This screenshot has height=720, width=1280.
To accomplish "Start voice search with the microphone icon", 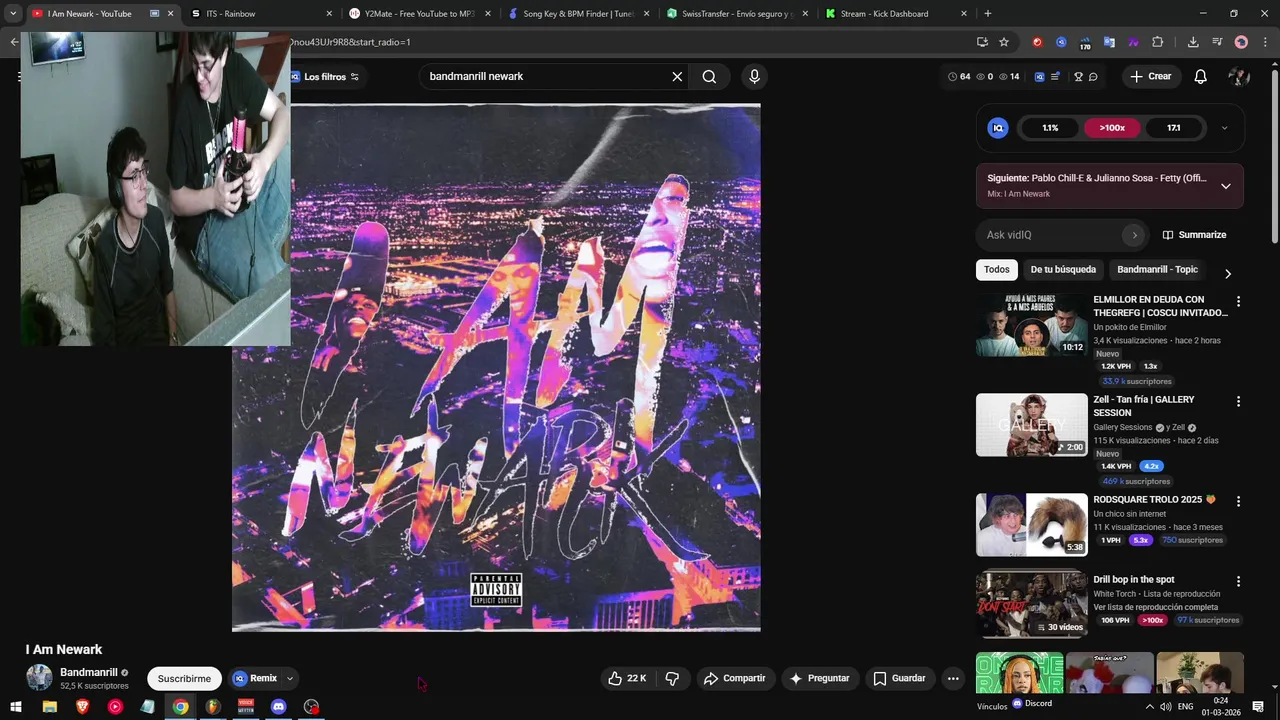I will pos(754,77).
